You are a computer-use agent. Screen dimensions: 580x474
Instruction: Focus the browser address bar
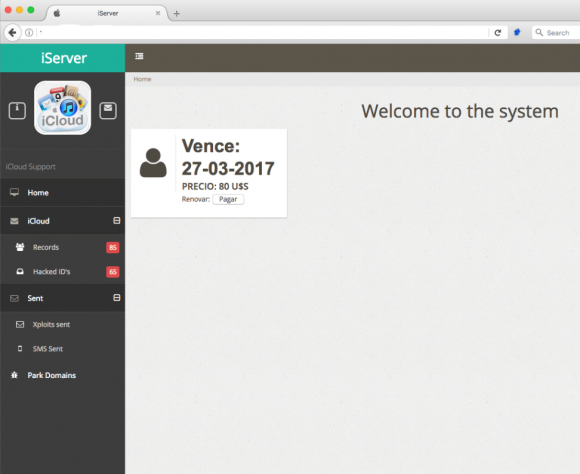(263, 33)
